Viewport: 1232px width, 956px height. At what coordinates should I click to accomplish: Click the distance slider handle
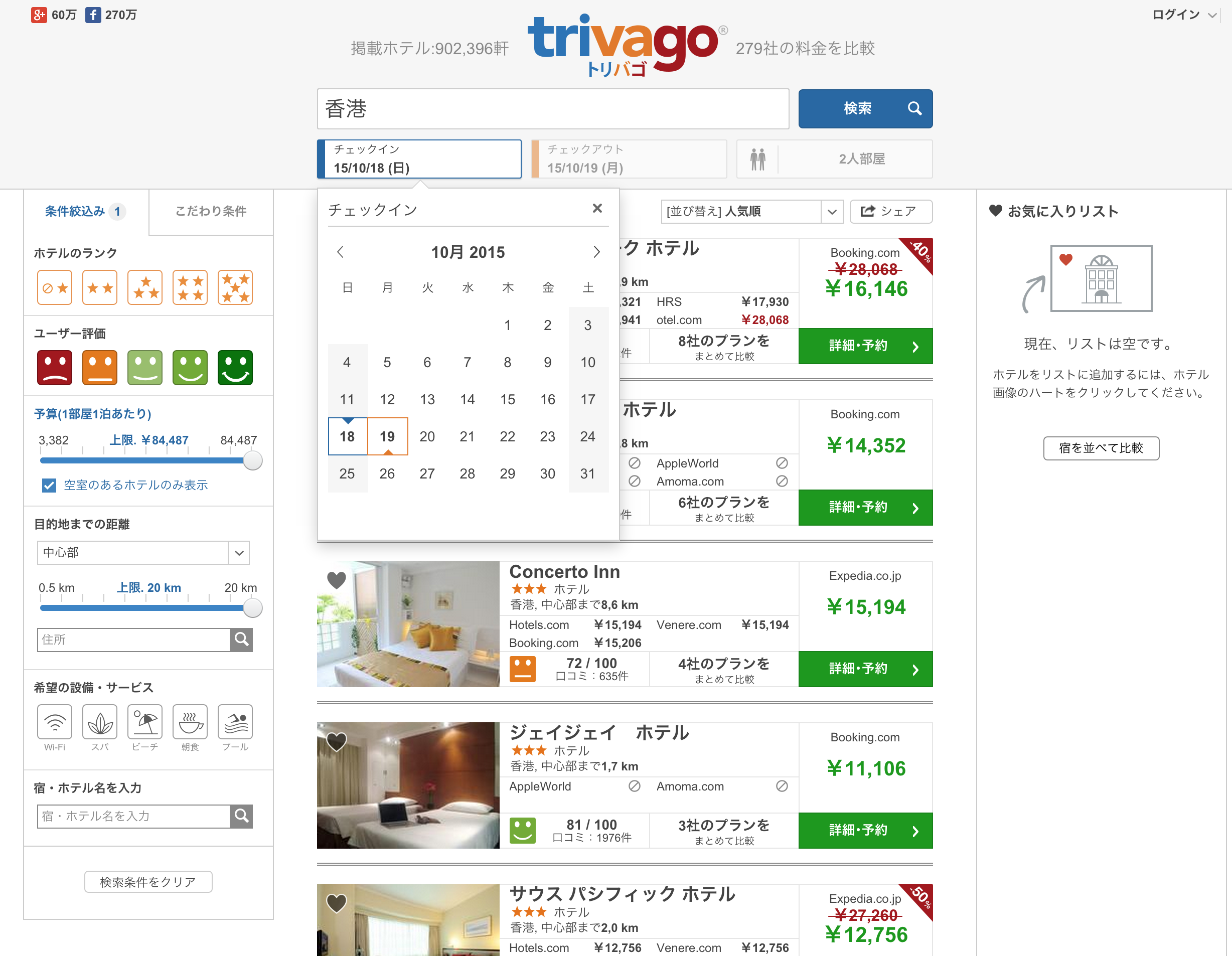click(x=253, y=608)
